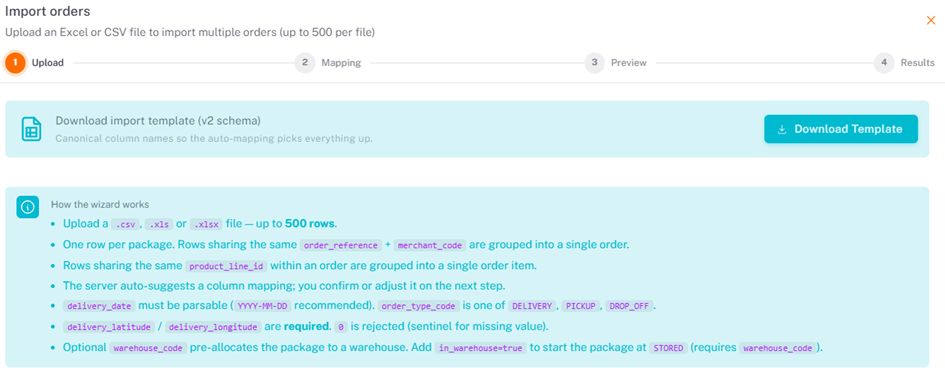Click the .csv code tag

(x=125, y=224)
